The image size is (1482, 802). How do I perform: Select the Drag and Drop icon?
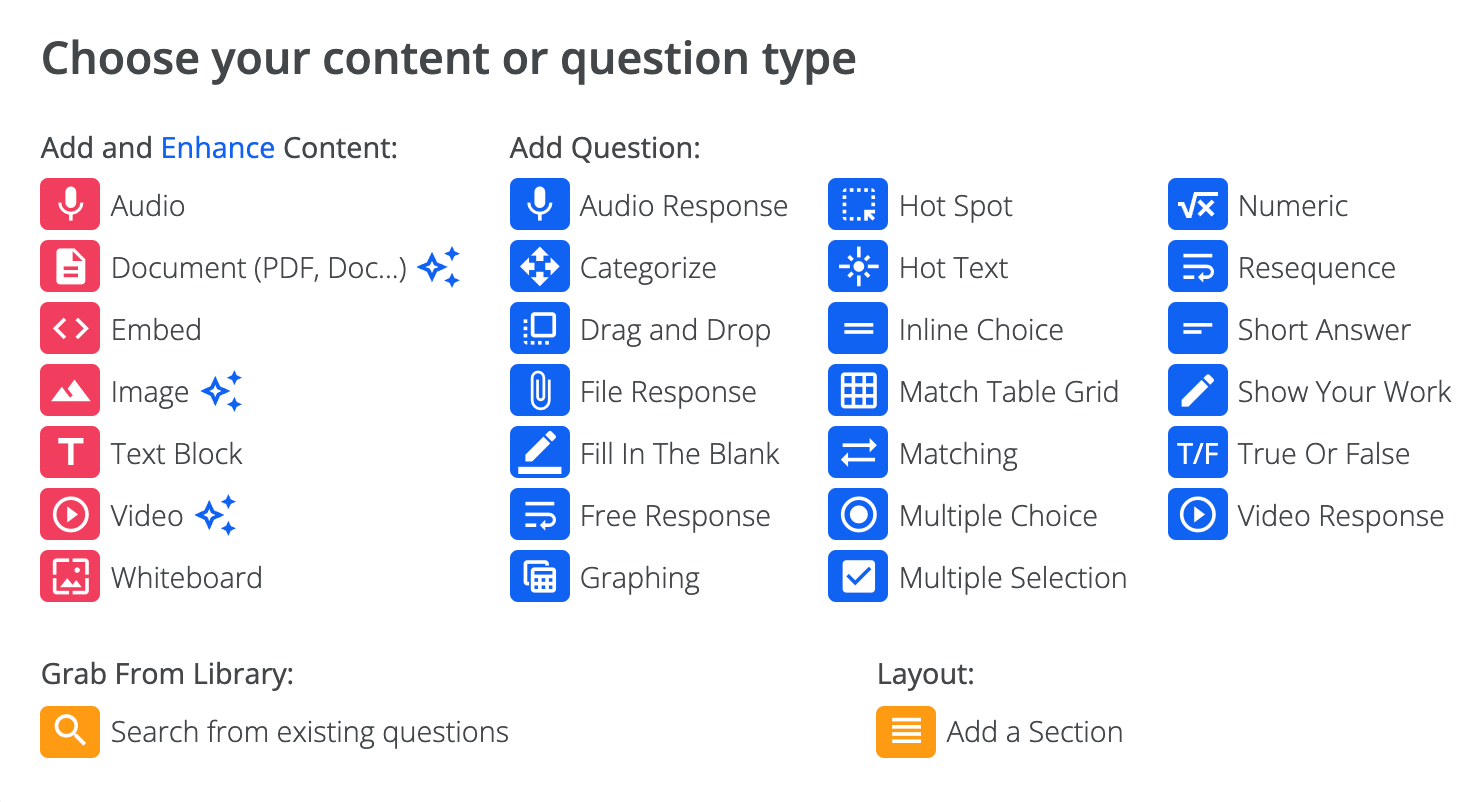tap(540, 330)
